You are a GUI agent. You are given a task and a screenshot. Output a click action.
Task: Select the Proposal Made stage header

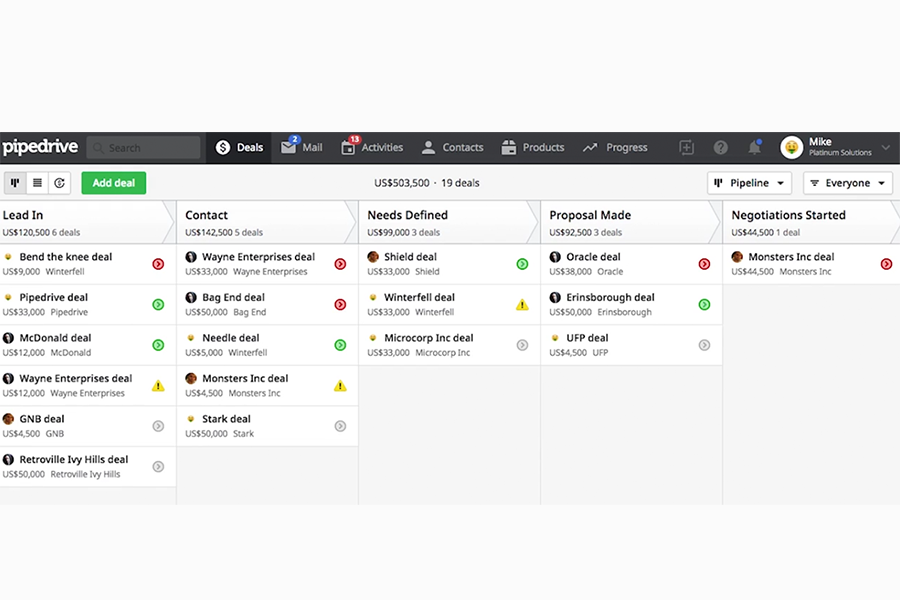click(631, 222)
